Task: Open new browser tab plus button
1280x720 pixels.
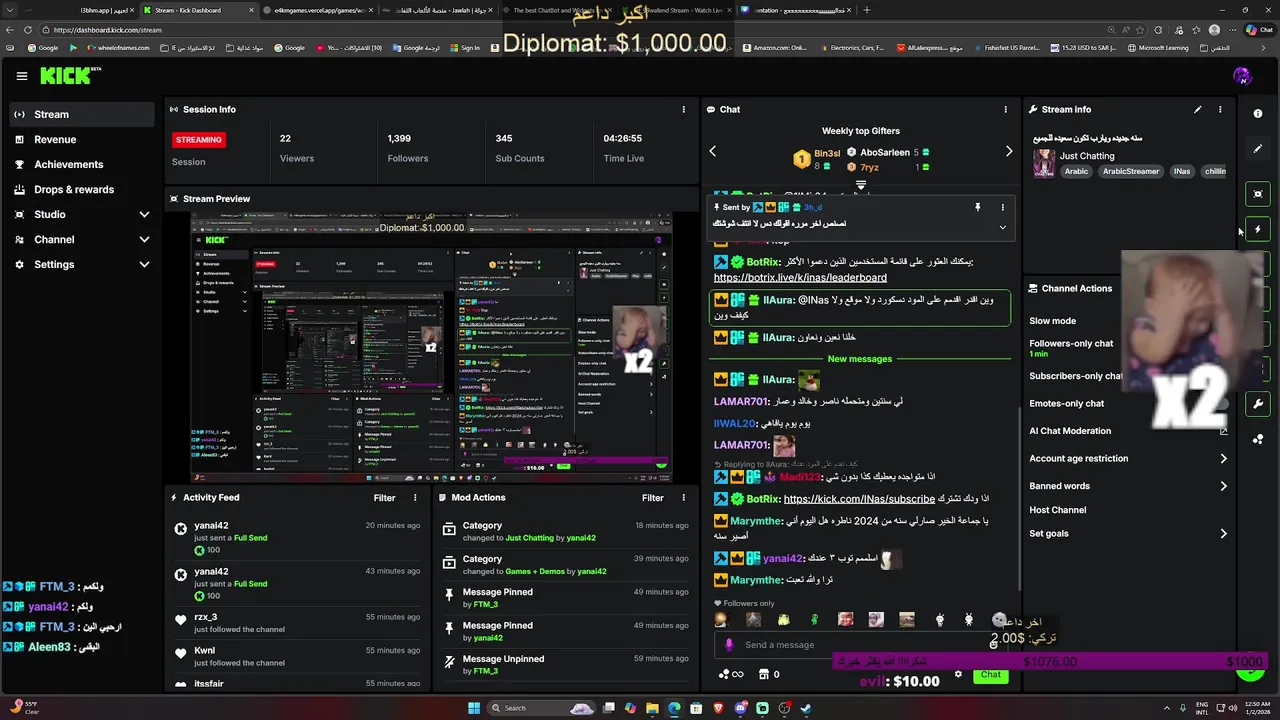Action: point(866,10)
